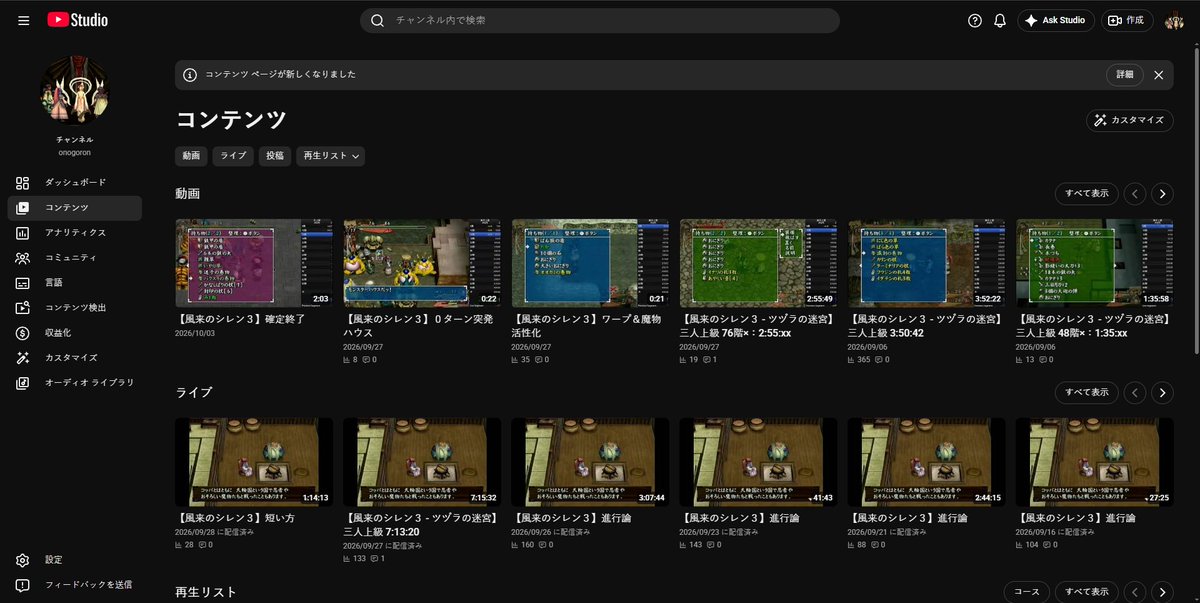Open the account avatar menu
The height and width of the screenshot is (603, 1200).
(1174, 20)
